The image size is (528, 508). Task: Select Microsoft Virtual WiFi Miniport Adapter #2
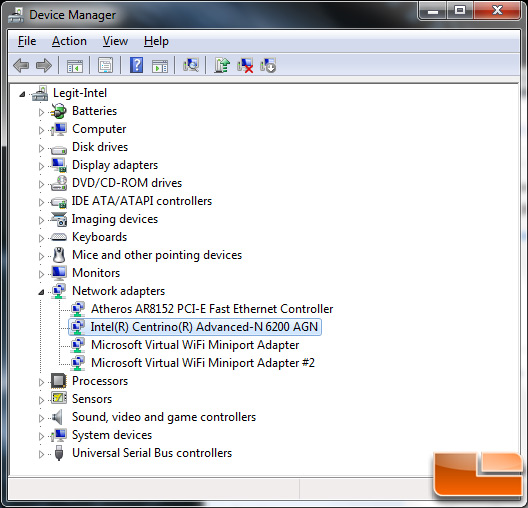(x=203, y=363)
